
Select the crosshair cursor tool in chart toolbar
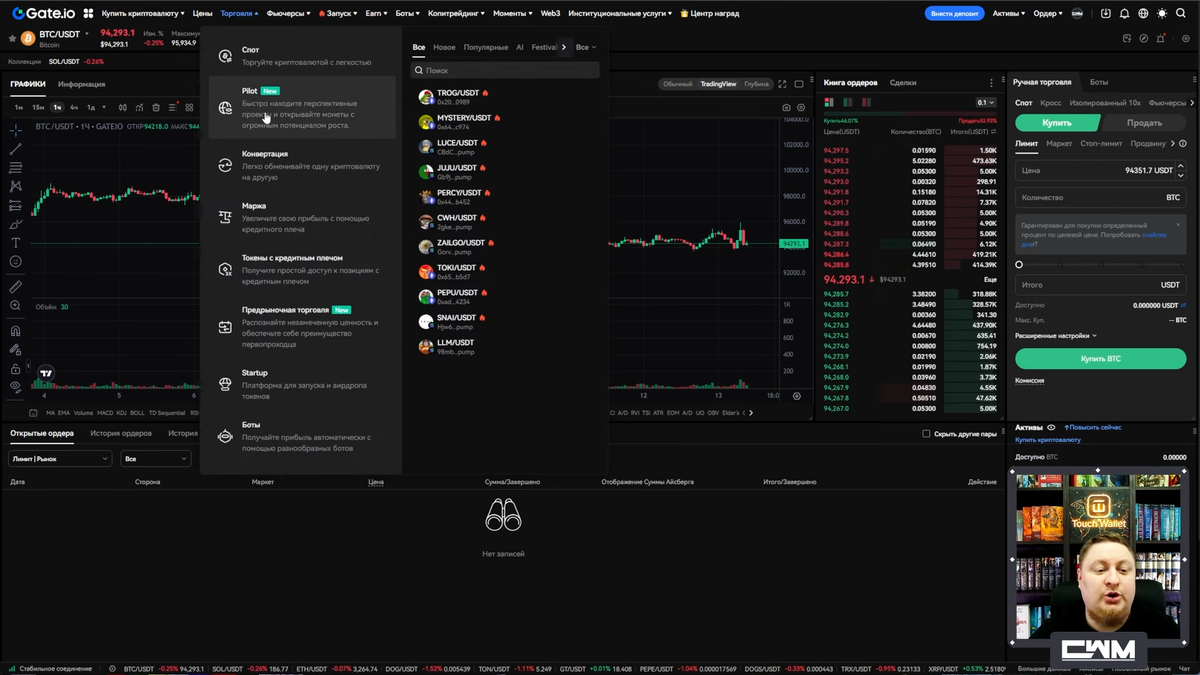coord(15,130)
